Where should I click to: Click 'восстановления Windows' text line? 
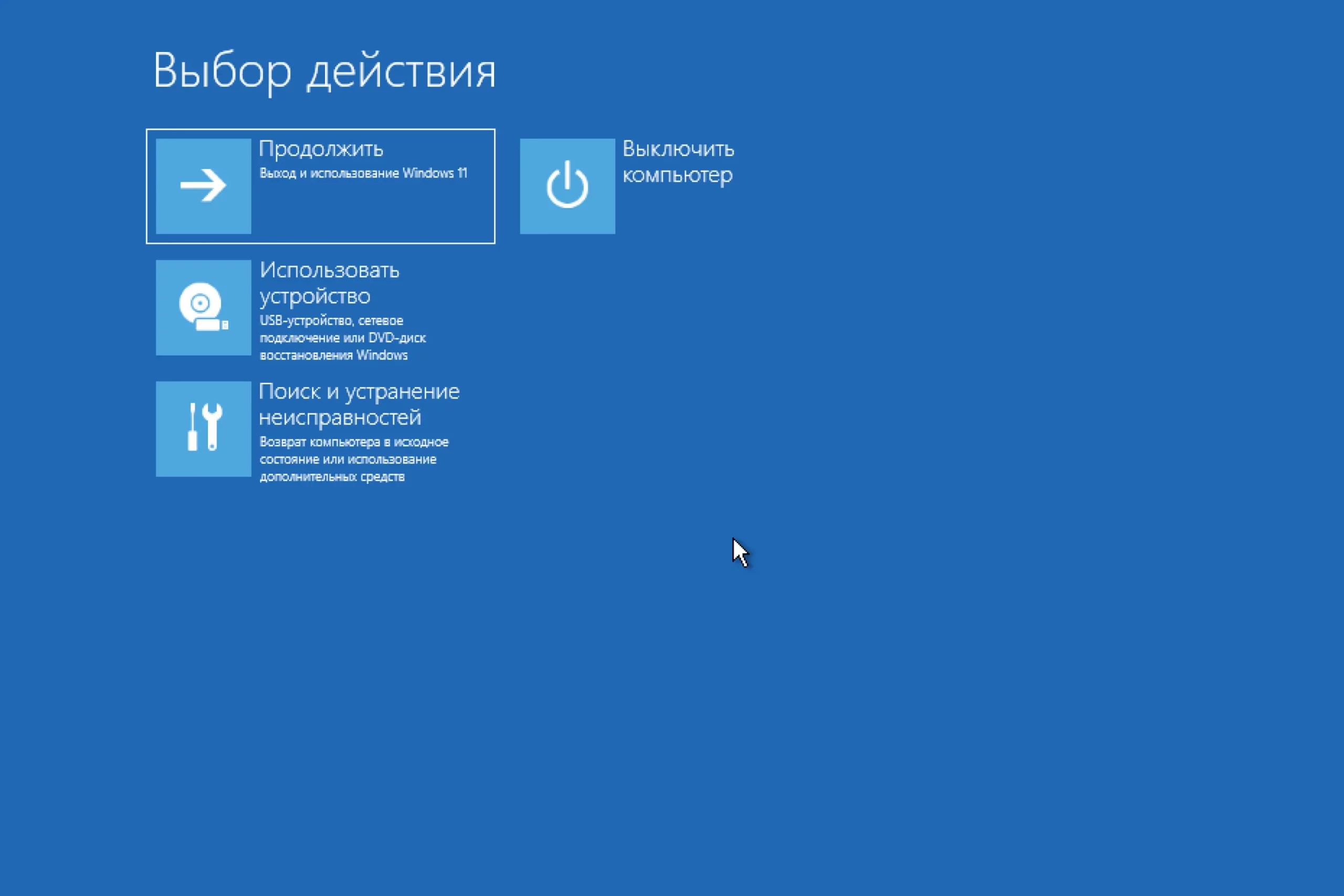(334, 355)
